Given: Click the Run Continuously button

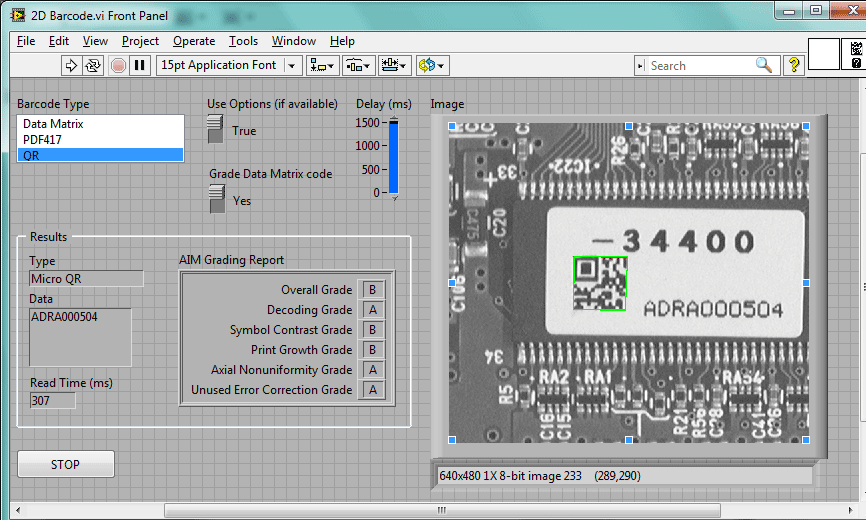Looking at the screenshot, I should (x=93, y=65).
